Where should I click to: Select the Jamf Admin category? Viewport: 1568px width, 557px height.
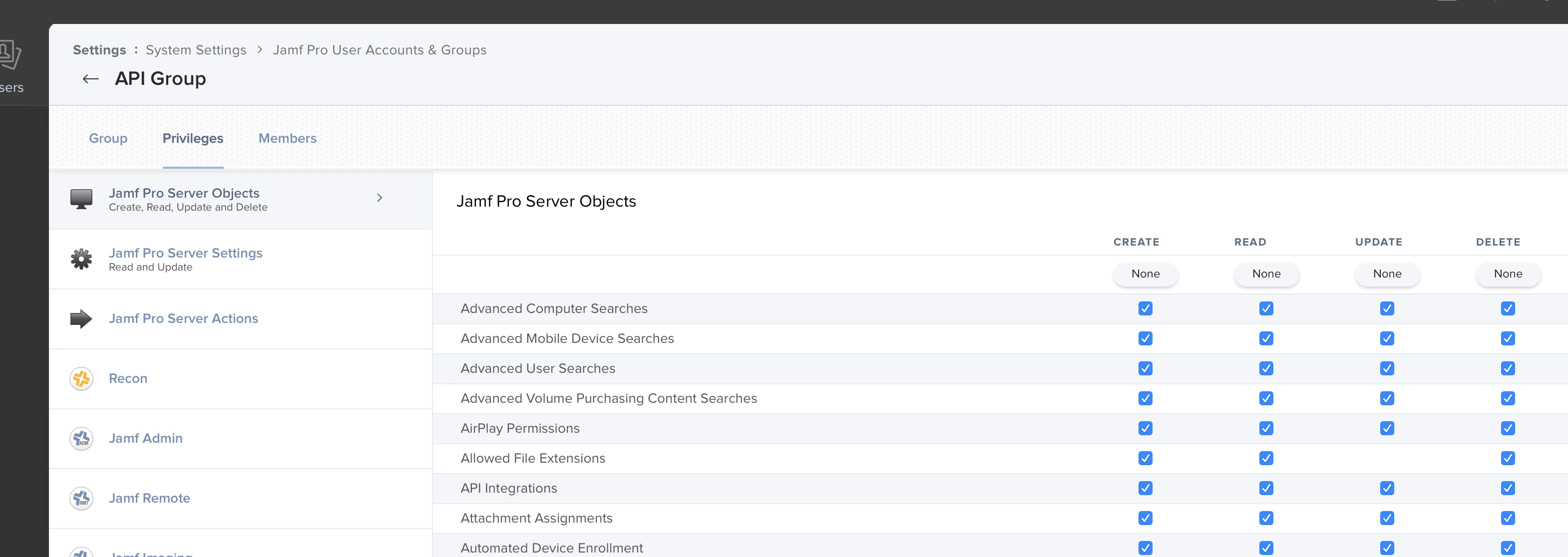point(240,438)
